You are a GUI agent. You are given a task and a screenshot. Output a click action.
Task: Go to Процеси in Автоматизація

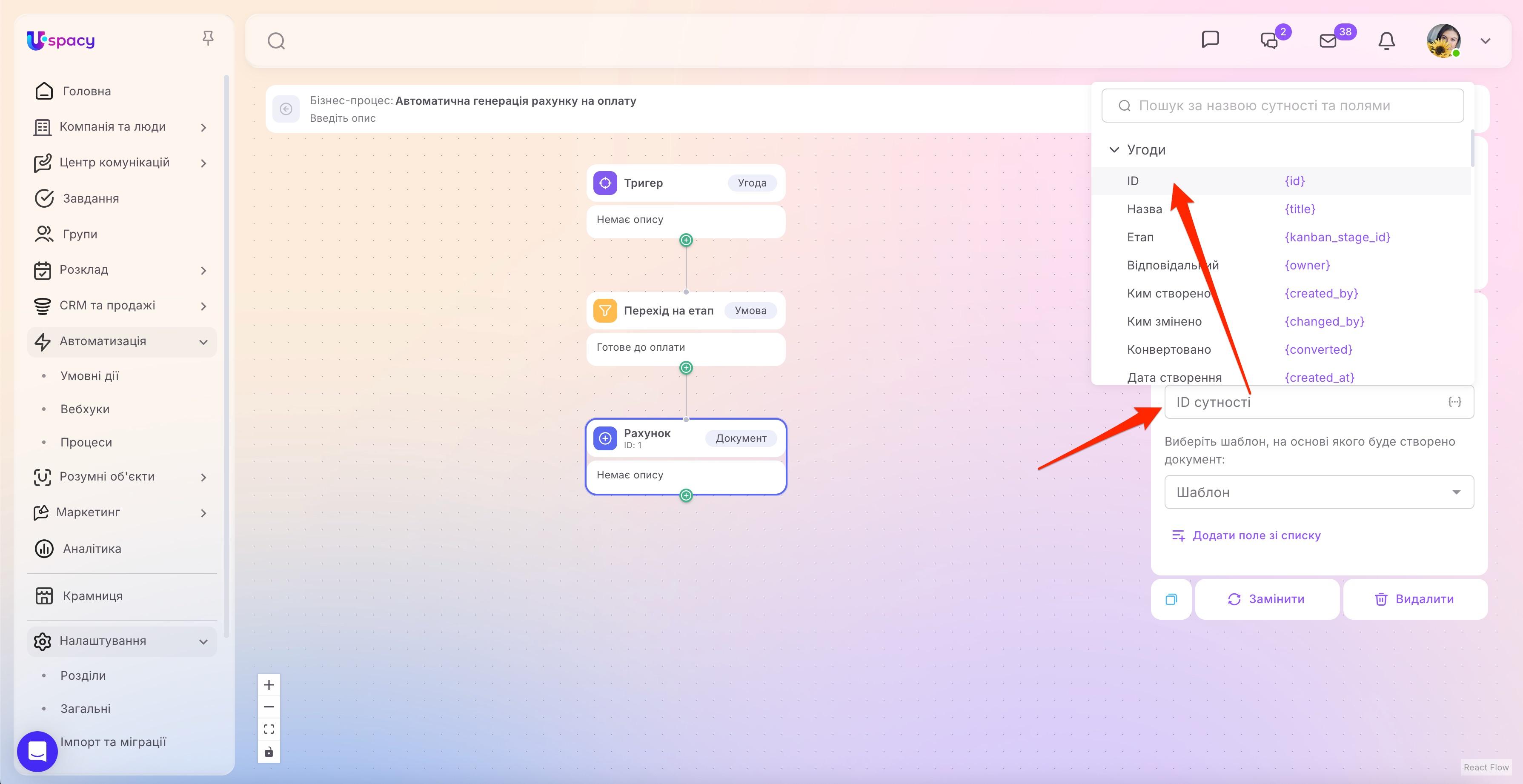point(86,442)
